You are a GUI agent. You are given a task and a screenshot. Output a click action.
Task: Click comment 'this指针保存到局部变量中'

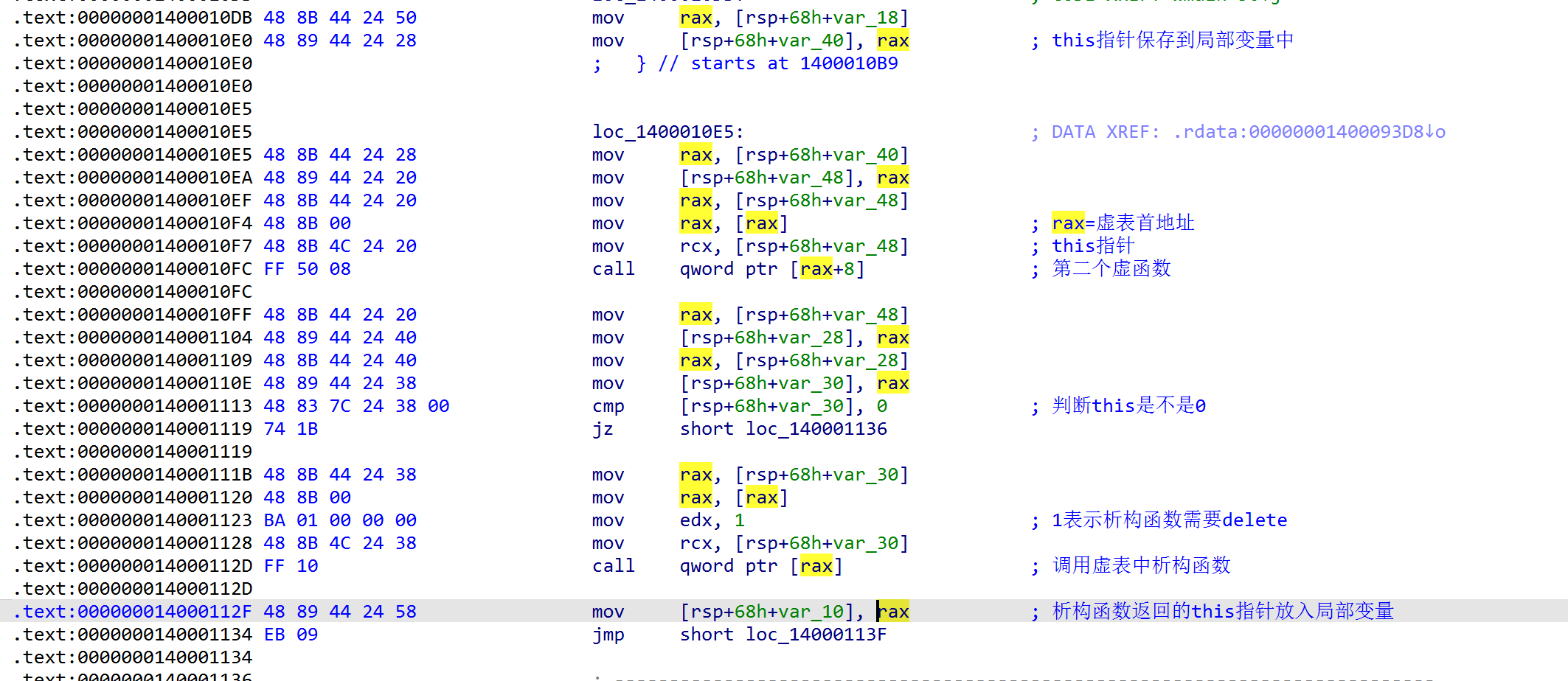(1172, 40)
